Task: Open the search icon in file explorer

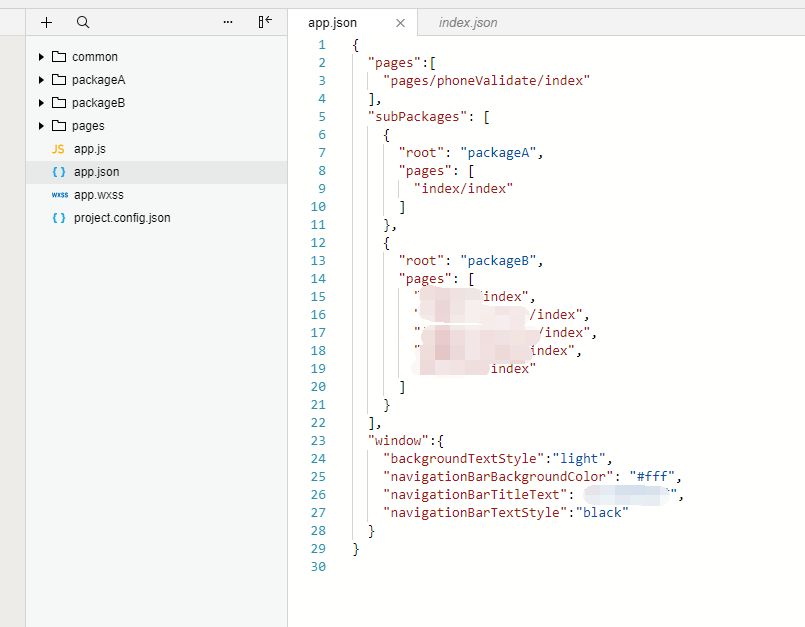Action: 83,22
